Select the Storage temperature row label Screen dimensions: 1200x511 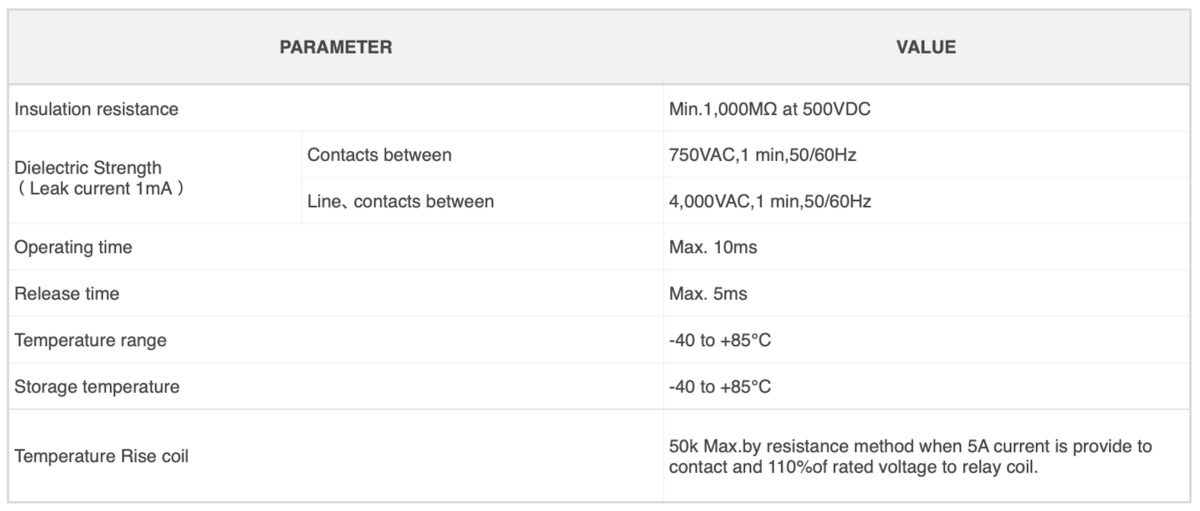[97, 386]
